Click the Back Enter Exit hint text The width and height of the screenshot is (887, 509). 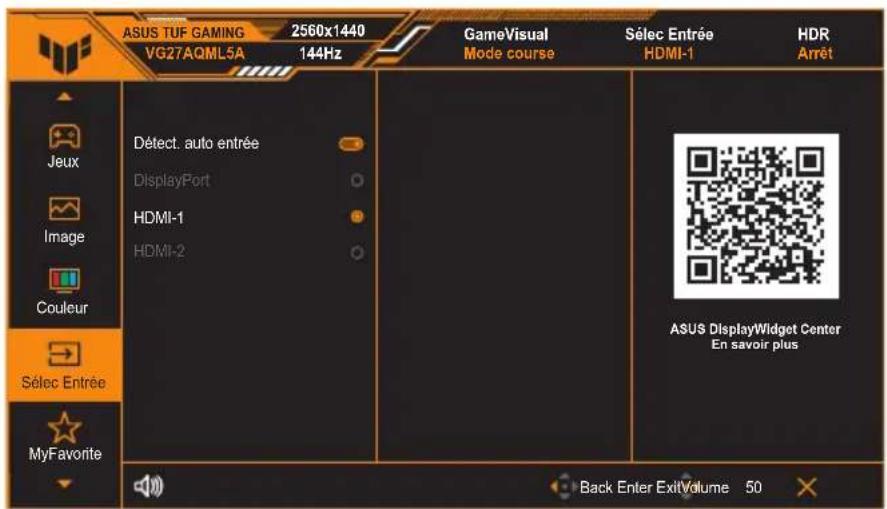[x=630, y=487]
